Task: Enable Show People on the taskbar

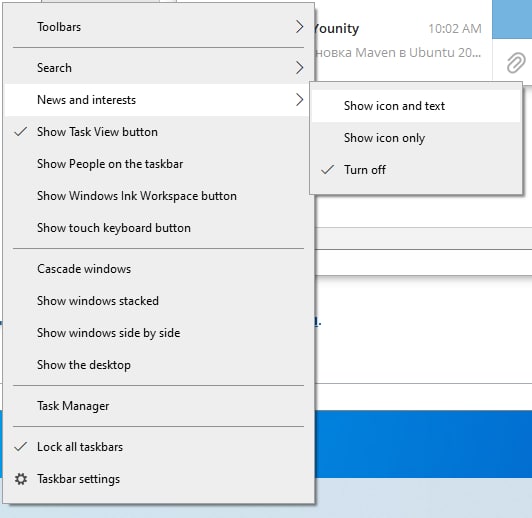Action: click(x=157, y=164)
